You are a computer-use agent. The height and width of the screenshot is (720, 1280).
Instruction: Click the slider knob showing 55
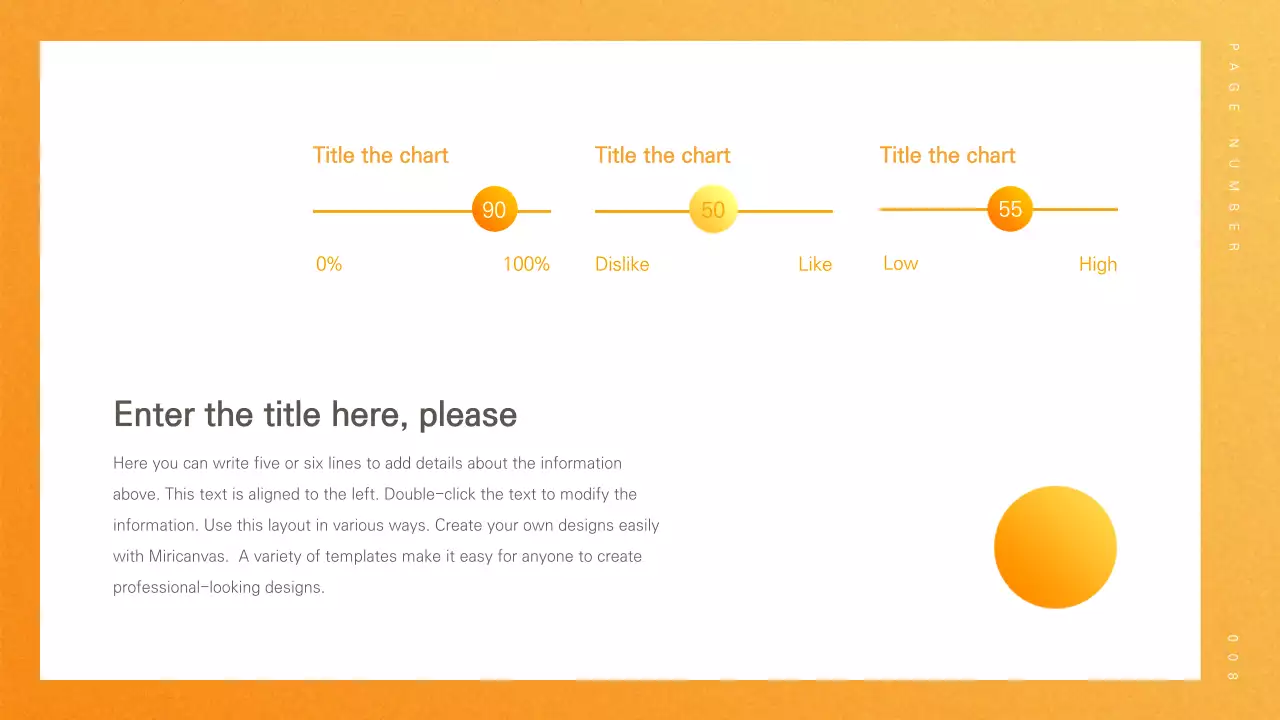click(1010, 209)
